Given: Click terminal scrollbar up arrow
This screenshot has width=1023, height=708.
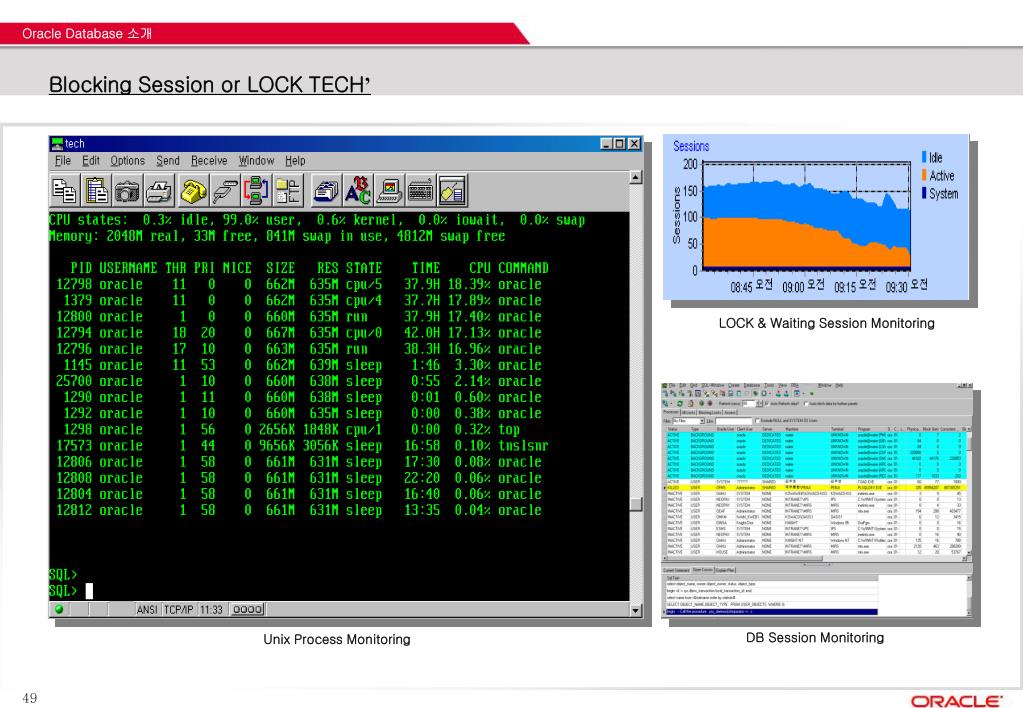Looking at the screenshot, I should [635, 177].
